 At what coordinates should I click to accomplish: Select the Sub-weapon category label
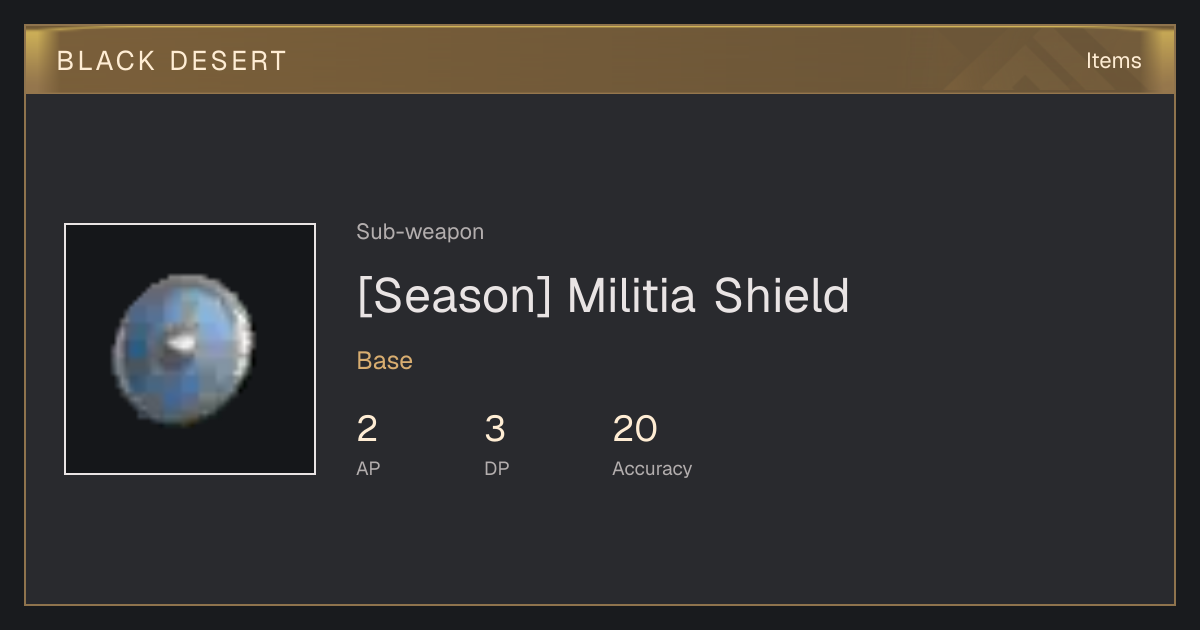pos(420,232)
